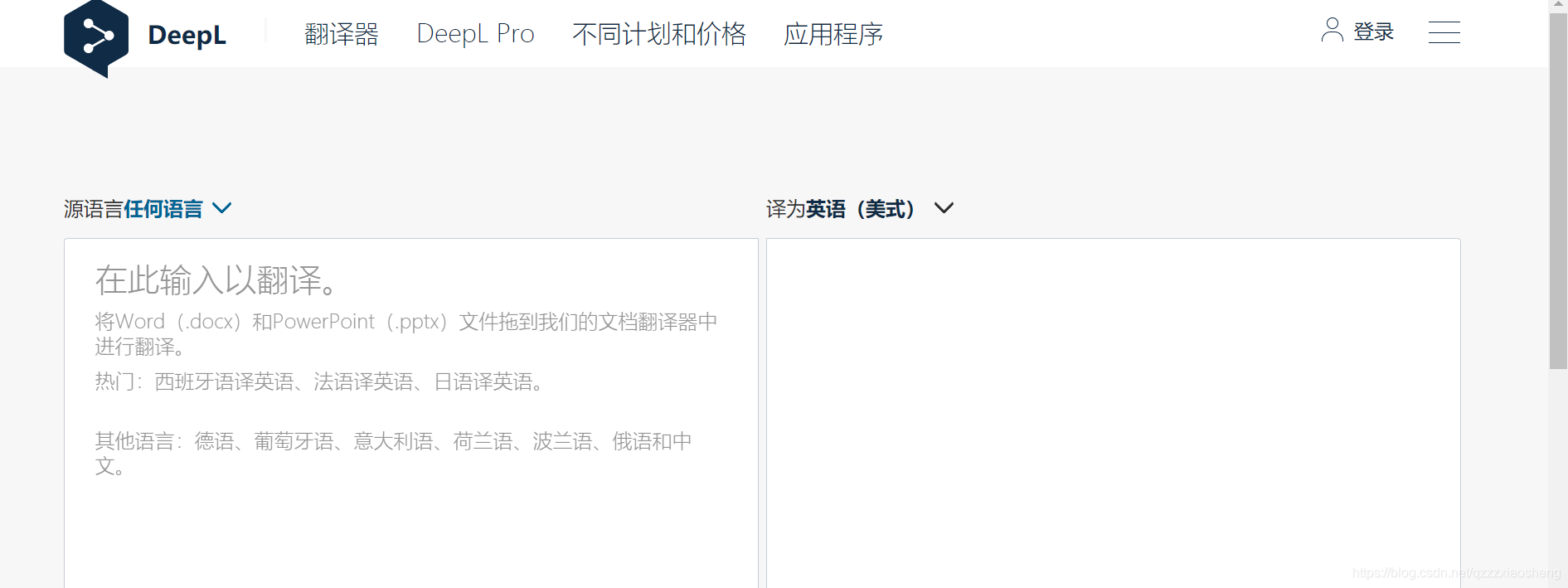Screen dimensions: 1568x588
Task: Open the 译为英语（美式）target language dropdown
Action: click(x=860, y=208)
